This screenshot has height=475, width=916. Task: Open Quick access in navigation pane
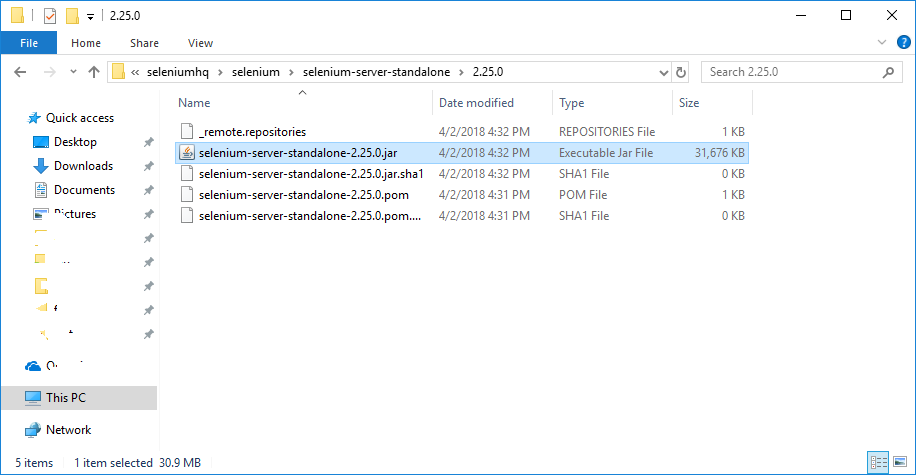[x=80, y=118]
